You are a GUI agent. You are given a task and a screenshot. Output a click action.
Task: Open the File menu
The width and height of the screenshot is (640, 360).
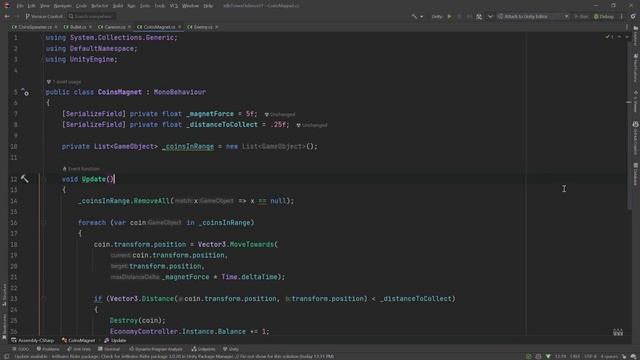(20, 6)
